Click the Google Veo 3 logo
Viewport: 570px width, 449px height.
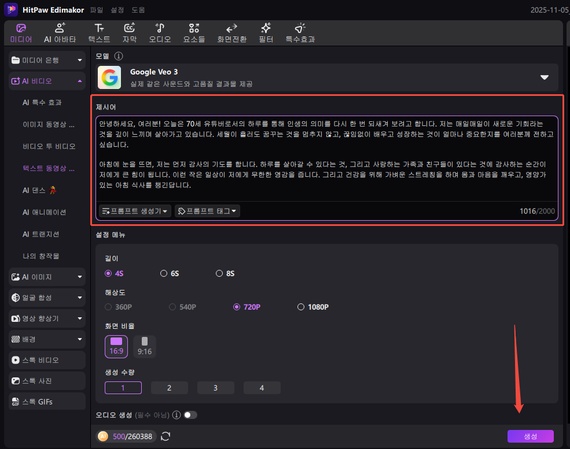[109, 77]
